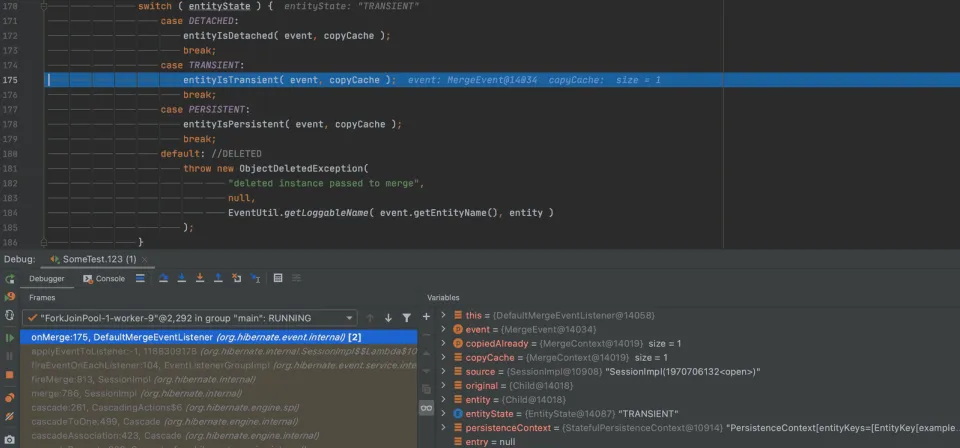The width and height of the screenshot is (960, 448).
Task: Click the move watch up triangle icon
Action: click(x=426, y=353)
